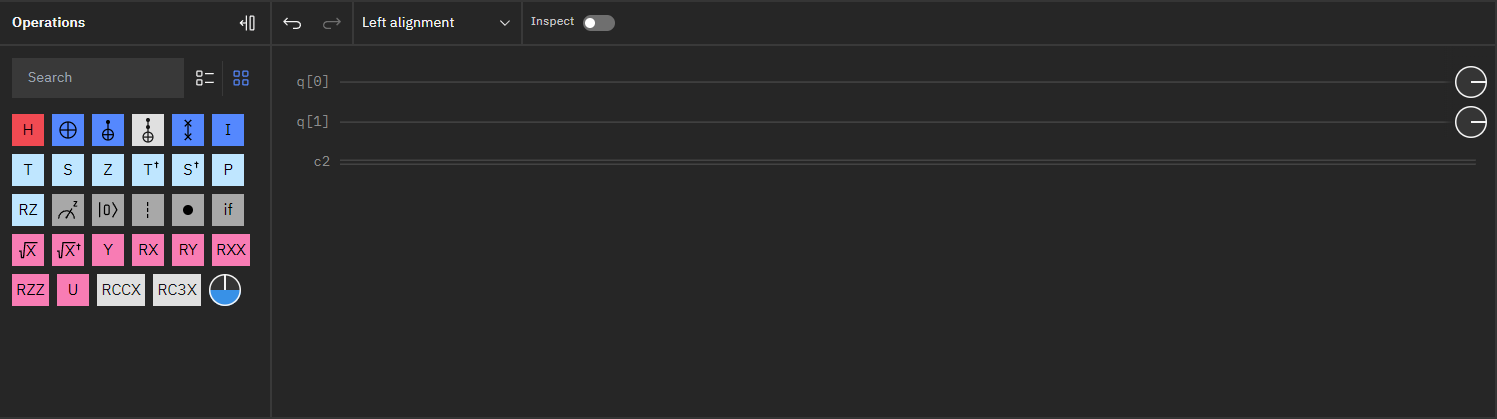Viewport: 1497px width, 419px height.
Task: Select the reset |0⟩ operation
Action: point(108,210)
